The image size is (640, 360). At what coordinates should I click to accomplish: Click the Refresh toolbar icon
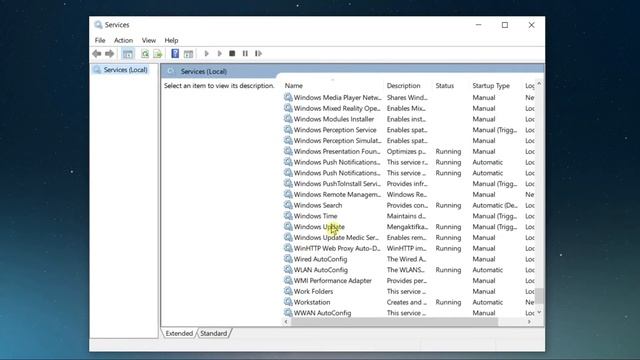click(x=145, y=53)
